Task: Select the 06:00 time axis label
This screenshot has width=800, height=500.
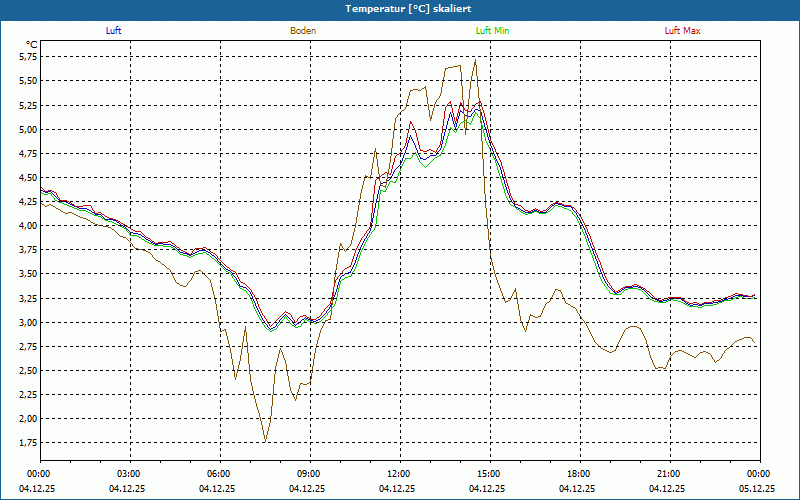Action: click(219, 474)
